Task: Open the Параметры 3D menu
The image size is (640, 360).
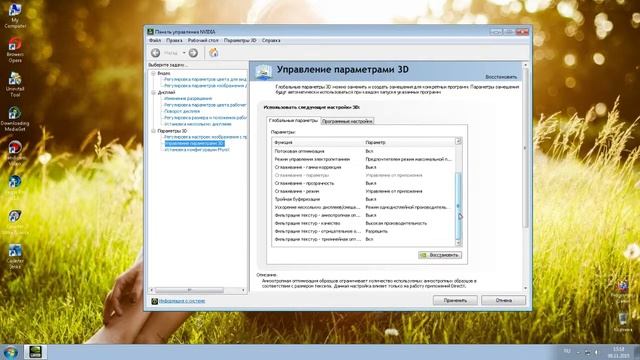Action: click(240, 40)
